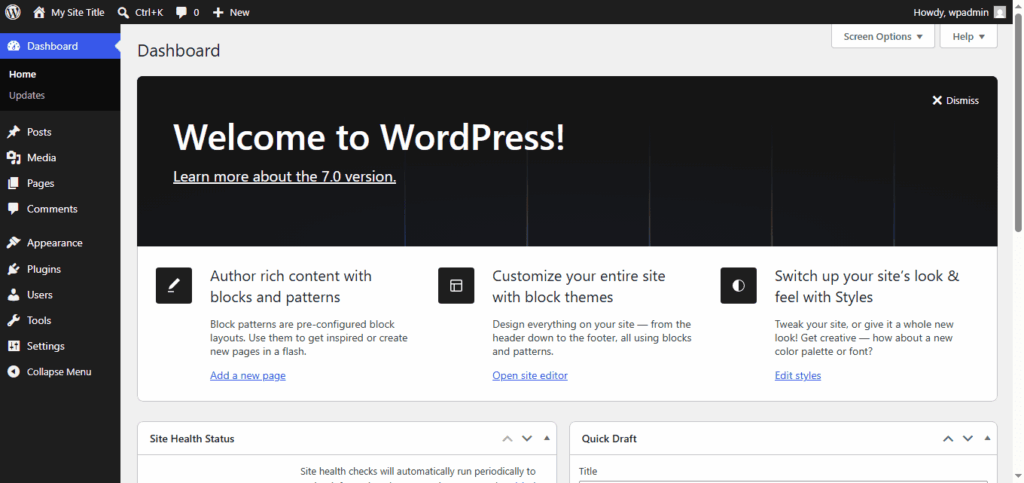
Task: Click the Dashboard gauge icon in sidebar
Action: 14,46
